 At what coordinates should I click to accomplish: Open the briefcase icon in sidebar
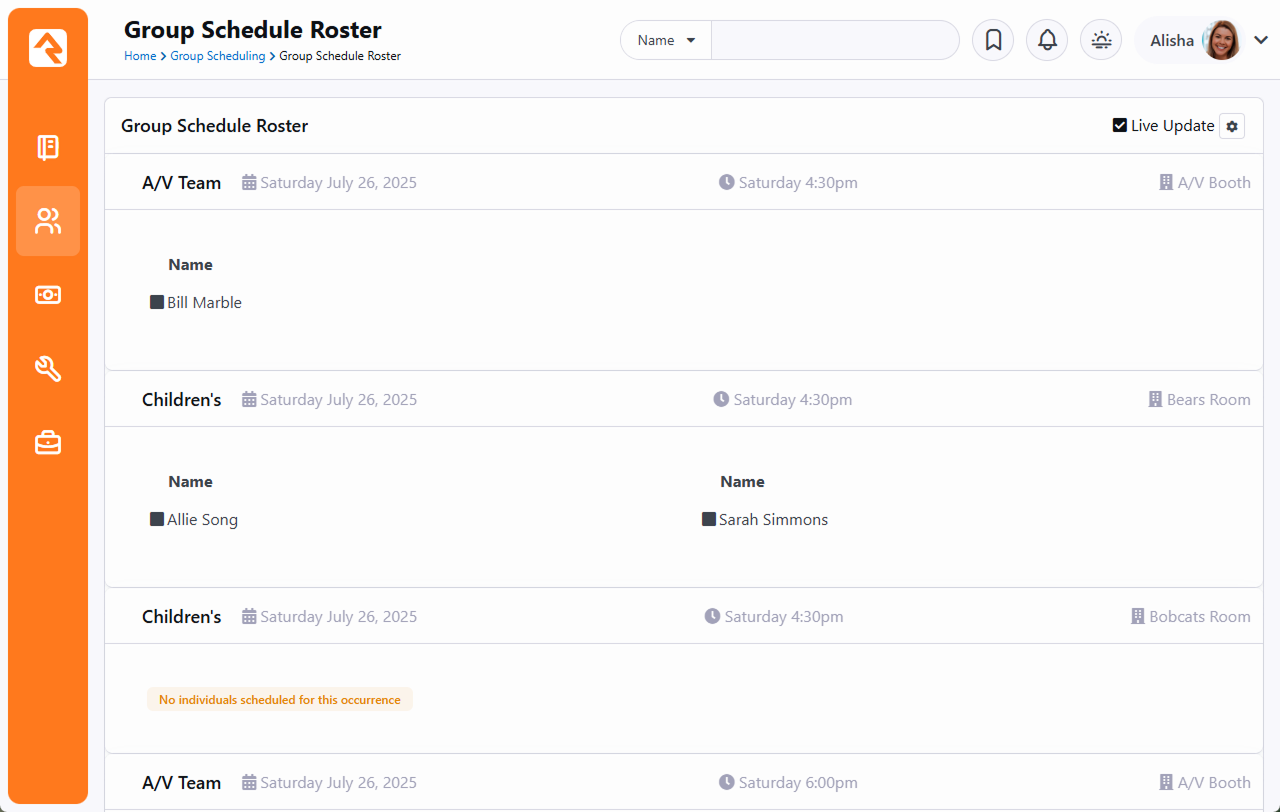(x=48, y=442)
